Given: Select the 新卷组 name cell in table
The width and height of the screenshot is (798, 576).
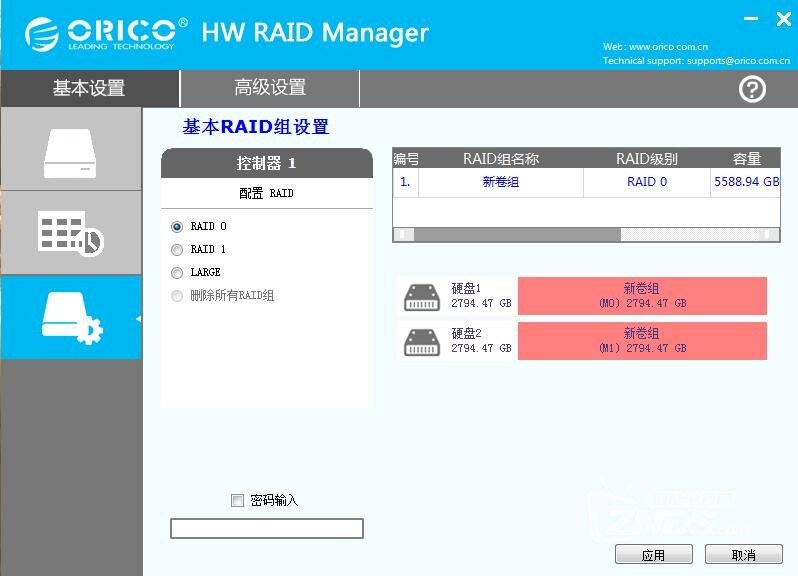Looking at the screenshot, I should 501,182.
